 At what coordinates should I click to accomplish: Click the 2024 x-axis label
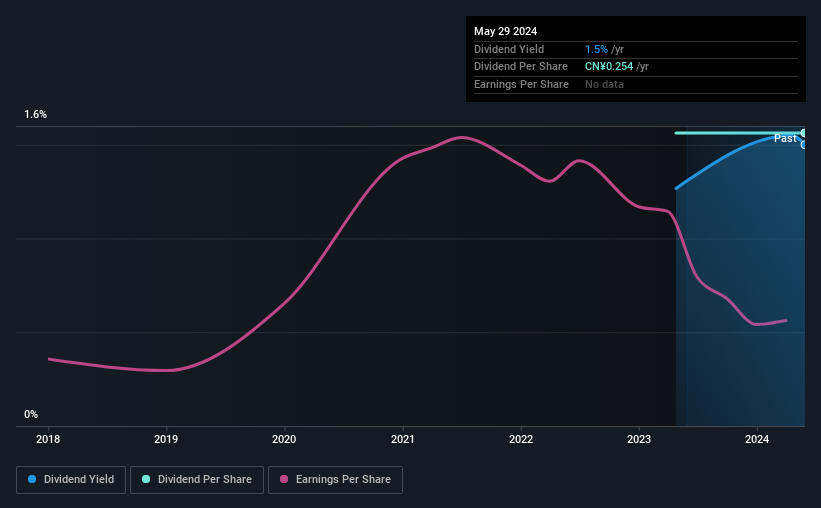tap(757, 439)
